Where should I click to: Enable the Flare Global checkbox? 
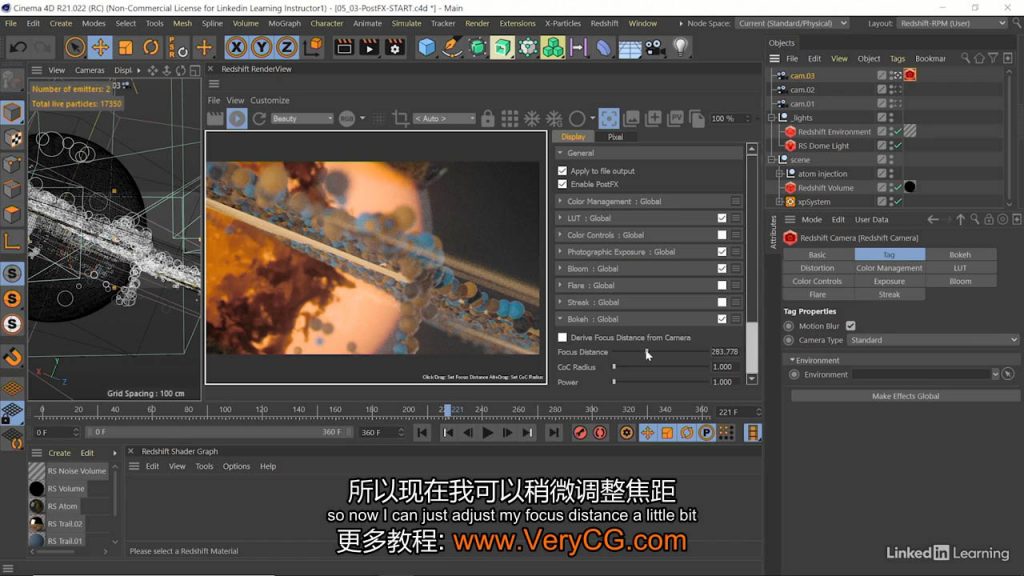coord(722,285)
